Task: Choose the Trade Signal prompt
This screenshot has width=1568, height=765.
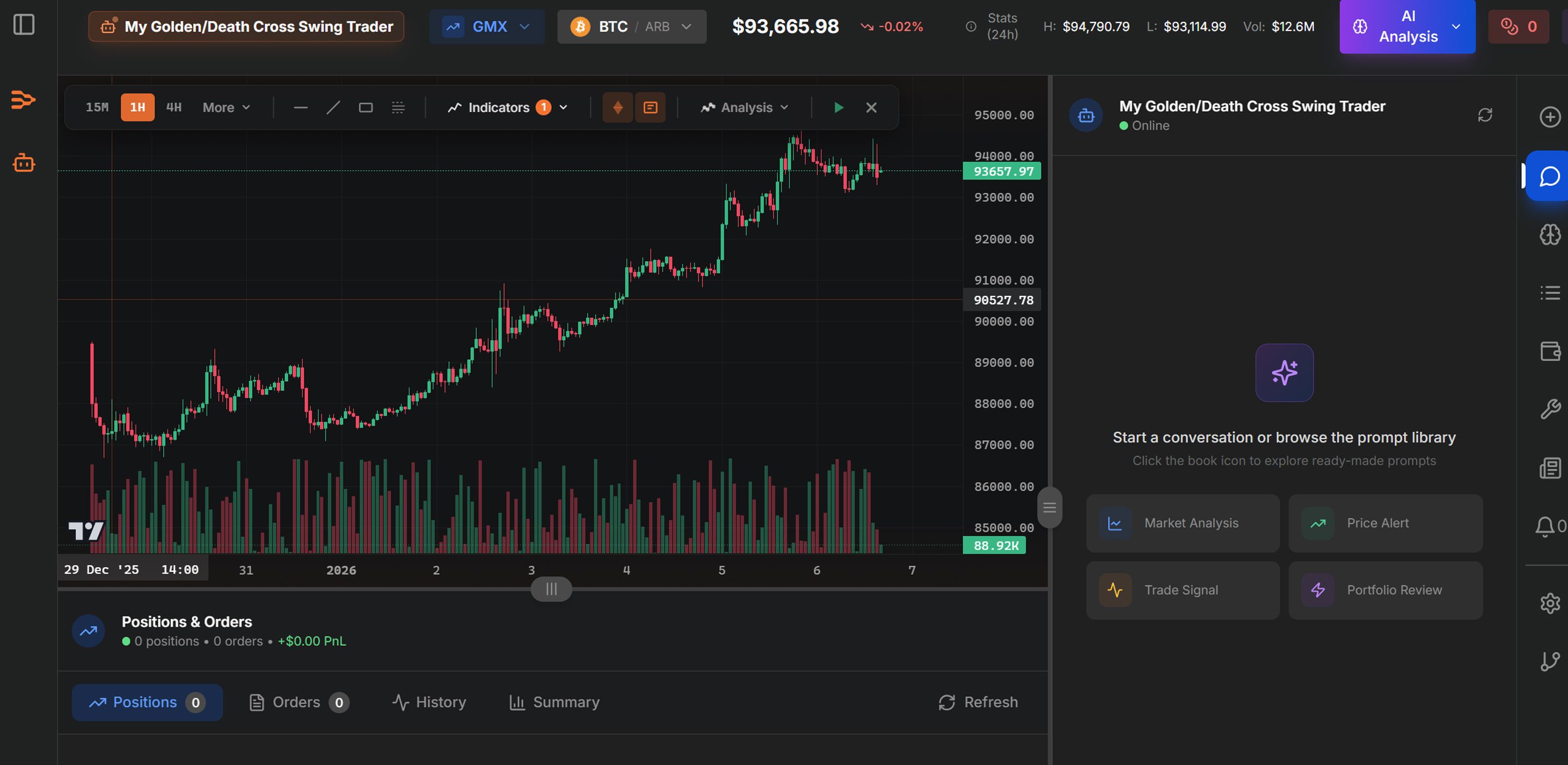Action: (x=1183, y=591)
